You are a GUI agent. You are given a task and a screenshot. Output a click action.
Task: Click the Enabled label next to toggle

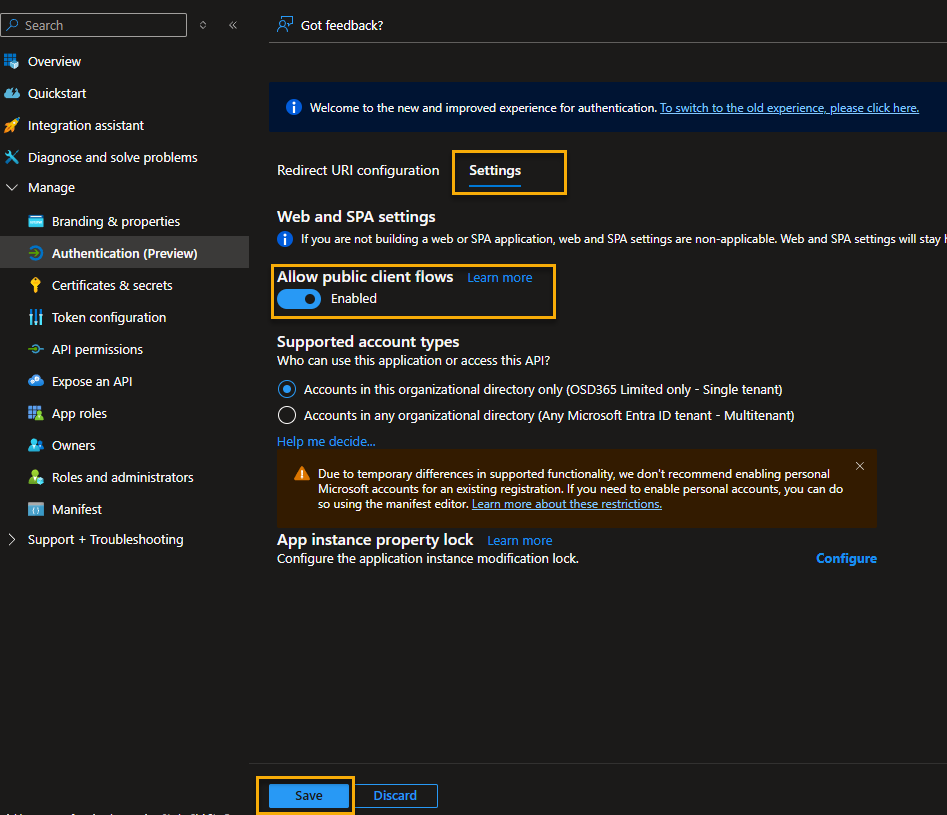[353, 298]
